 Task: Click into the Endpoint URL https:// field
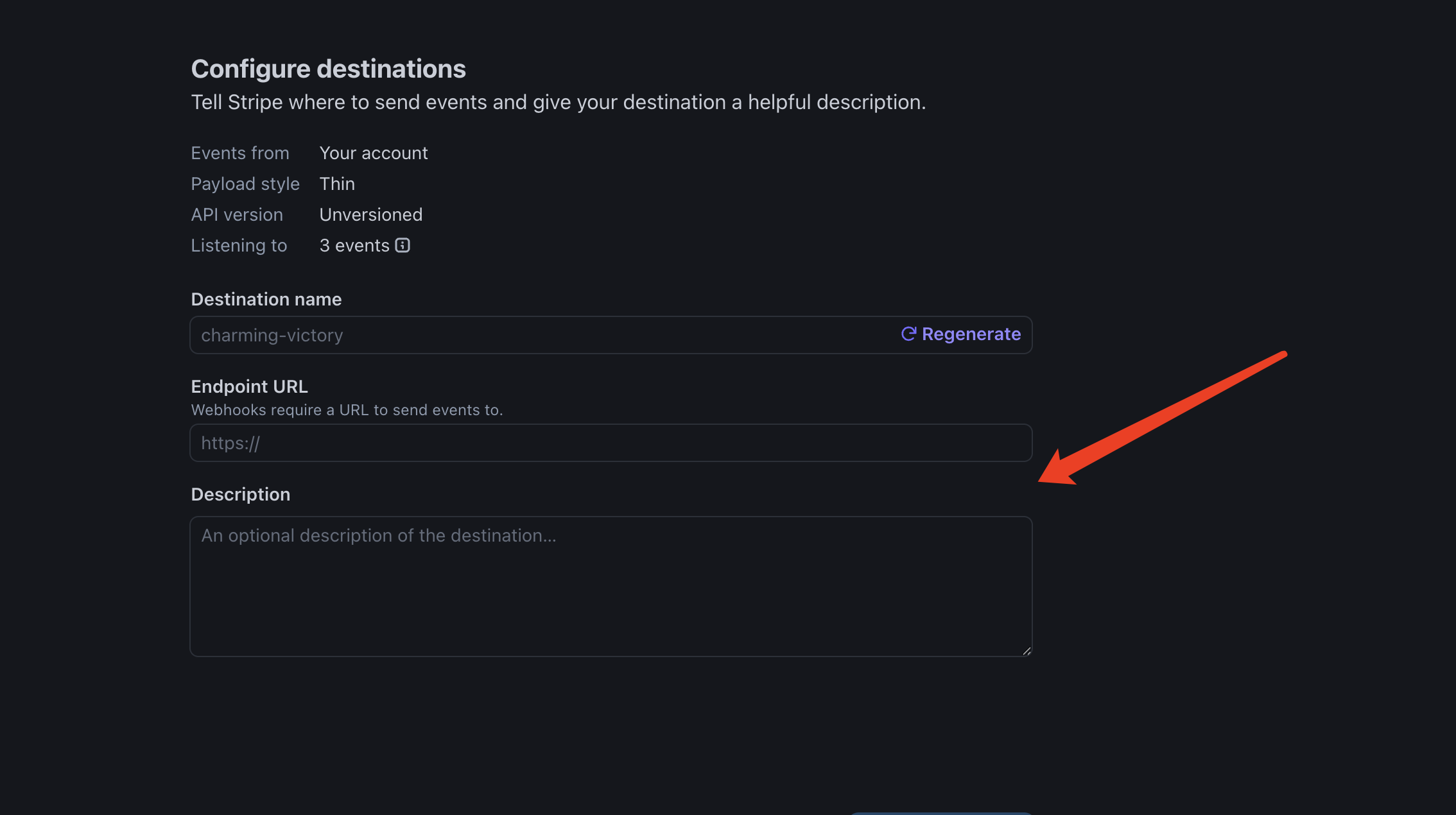point(611,443)
